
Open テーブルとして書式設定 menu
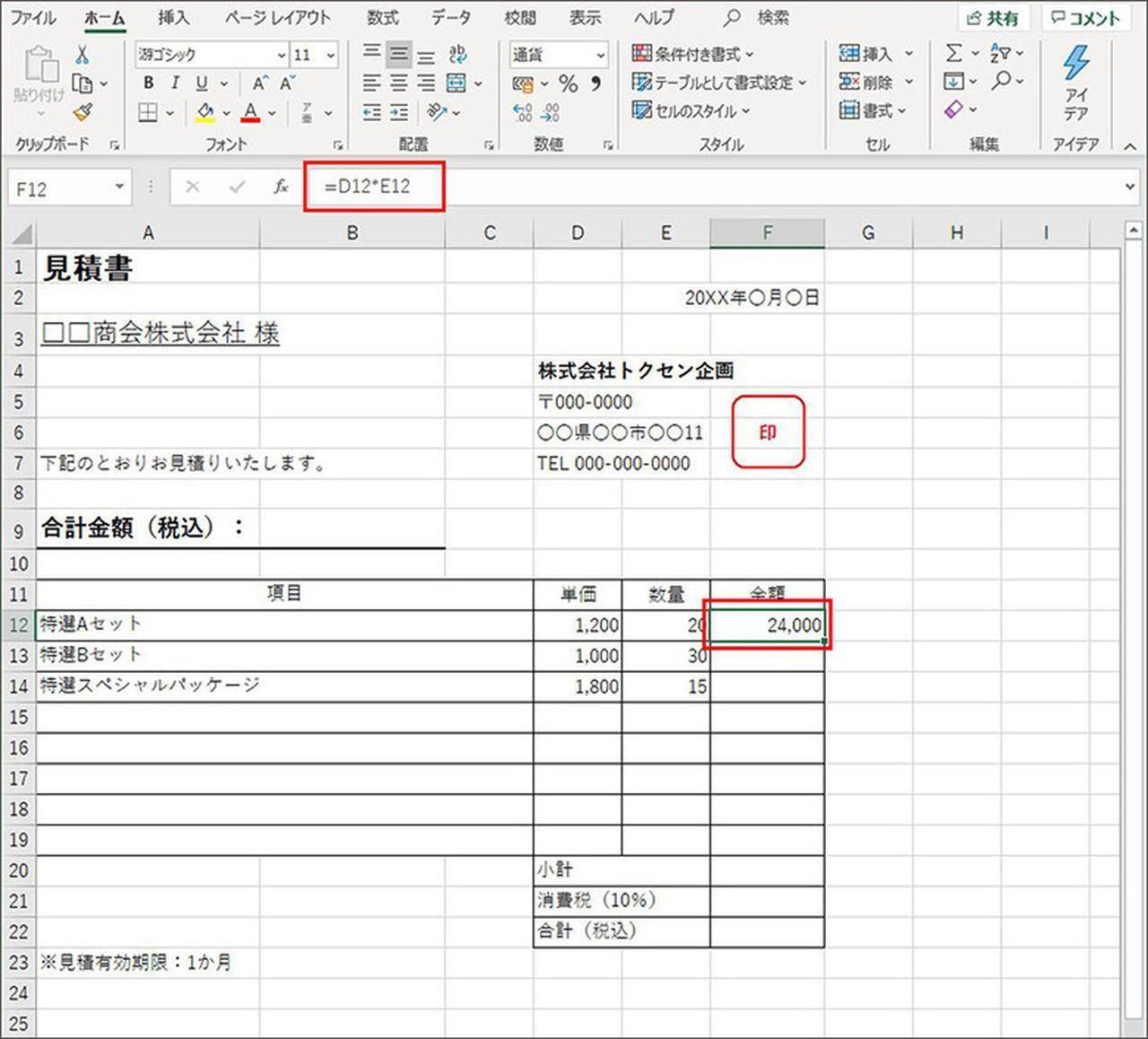[719, 83]
